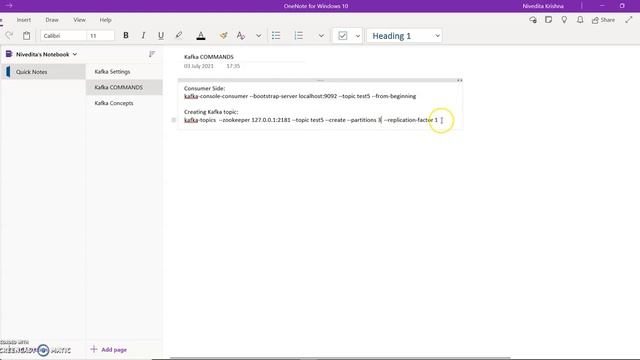Expand paragraph formatting options
This screenshot has height=360, width=640.
click(321, 36)
